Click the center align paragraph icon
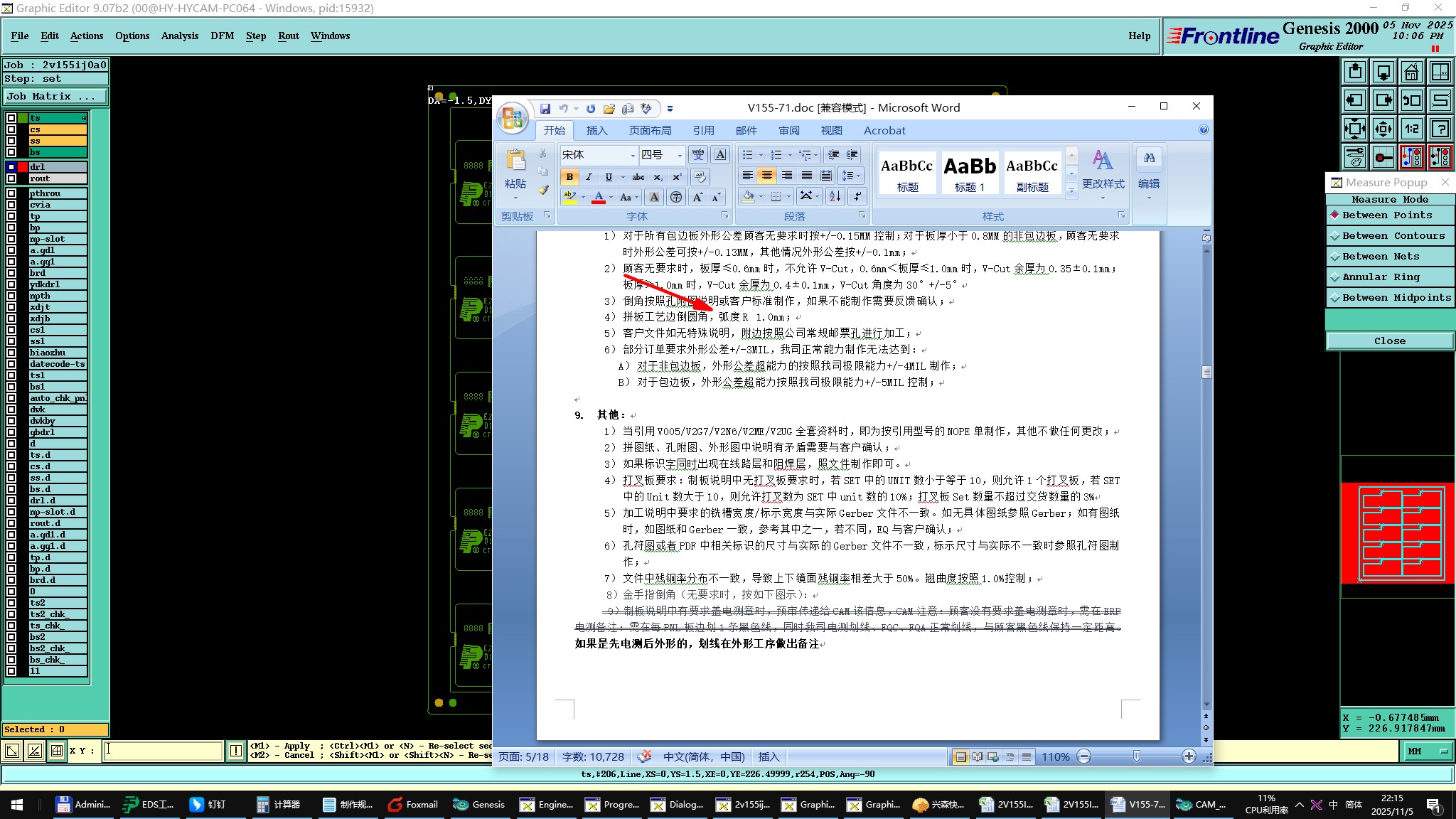 click(766, 176)
